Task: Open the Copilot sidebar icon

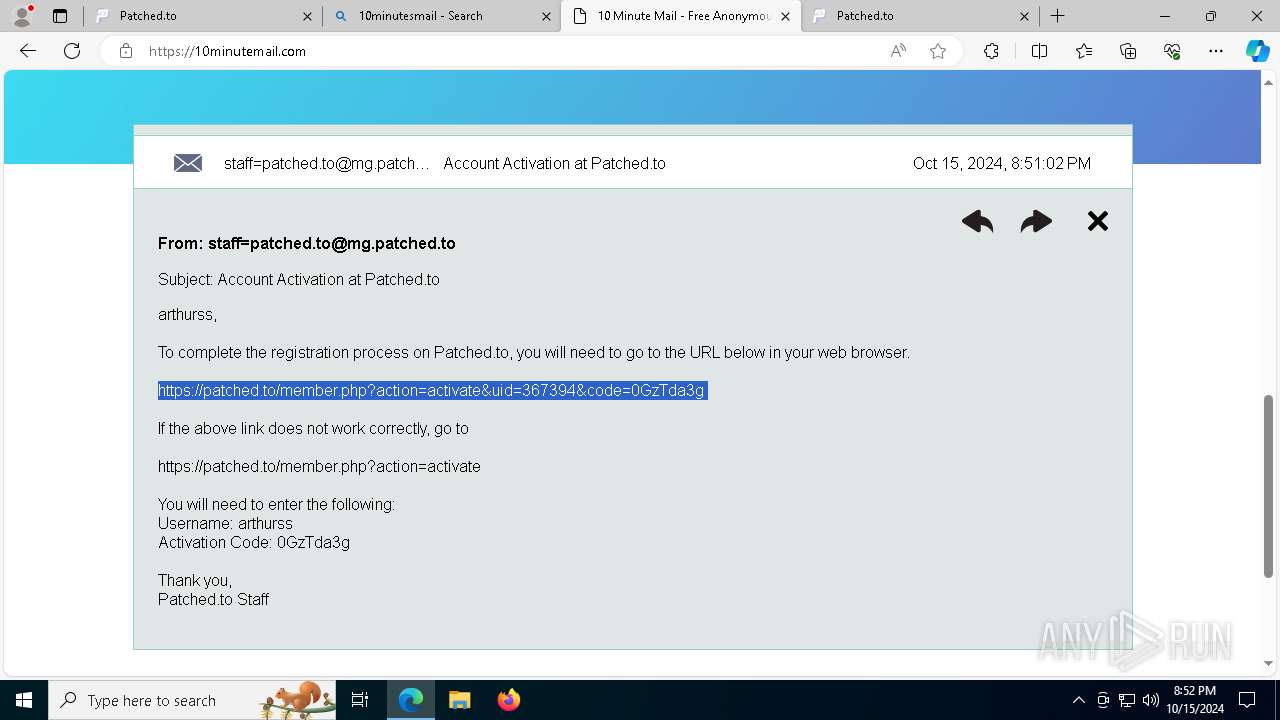Action: click(x=1257, y=51)
